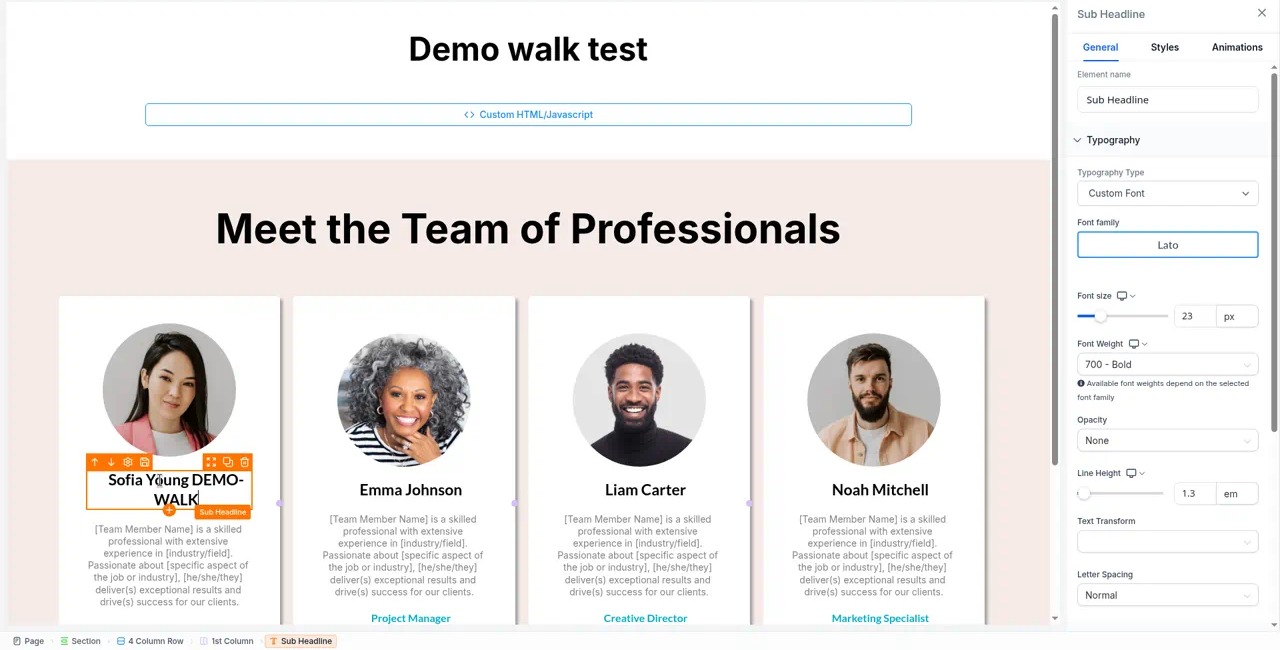Viewport: 1280px width, 650px height.
Task: Click Sofia Young DEMO-WALK sub headline text
Action: (176, 489)
